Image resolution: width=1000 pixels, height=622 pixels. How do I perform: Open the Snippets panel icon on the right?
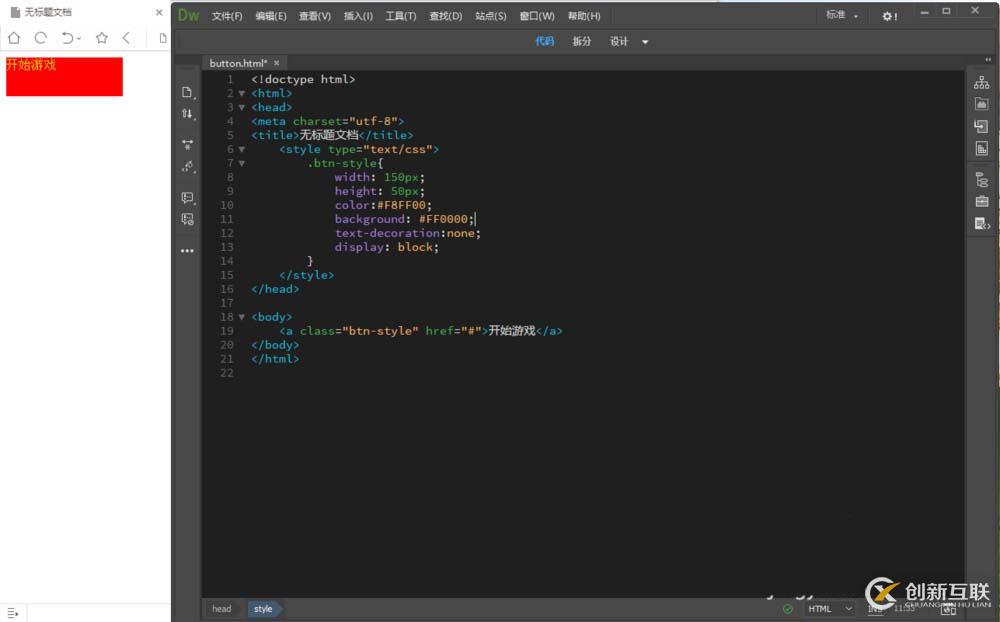click(x=981, y=201)
